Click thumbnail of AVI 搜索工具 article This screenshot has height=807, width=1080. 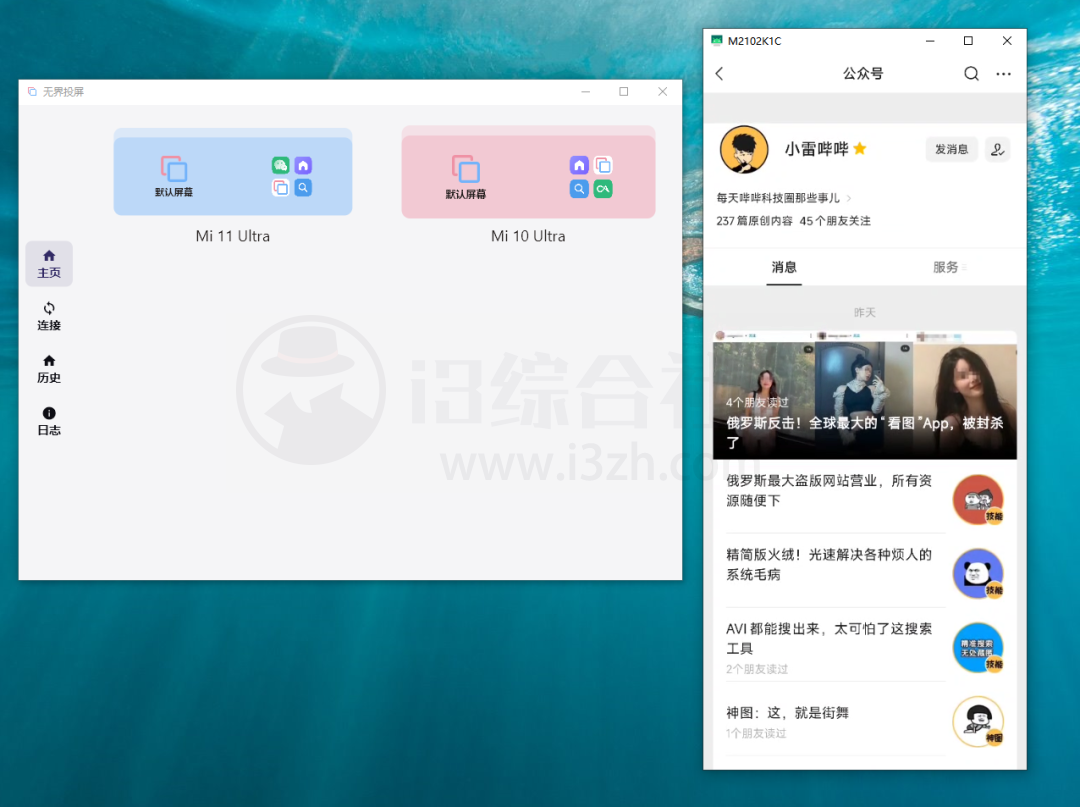[977, 647]
